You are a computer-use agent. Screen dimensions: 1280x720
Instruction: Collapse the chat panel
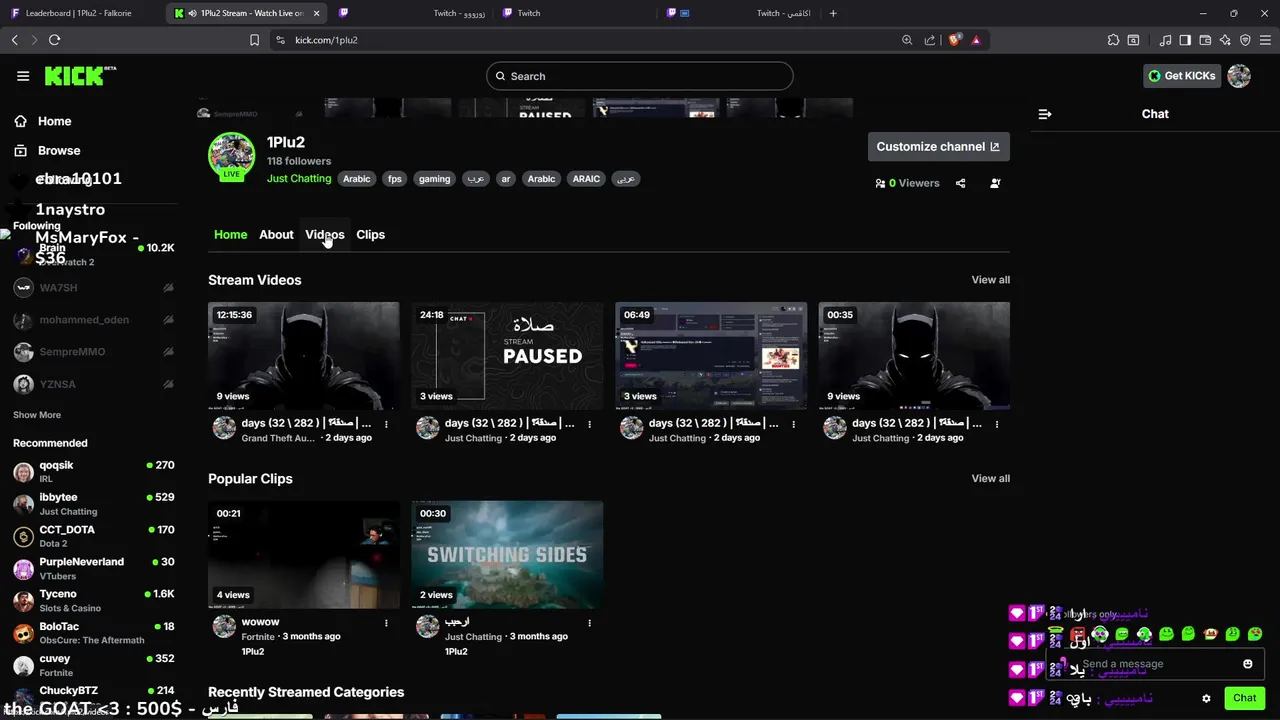(1045, 114)
